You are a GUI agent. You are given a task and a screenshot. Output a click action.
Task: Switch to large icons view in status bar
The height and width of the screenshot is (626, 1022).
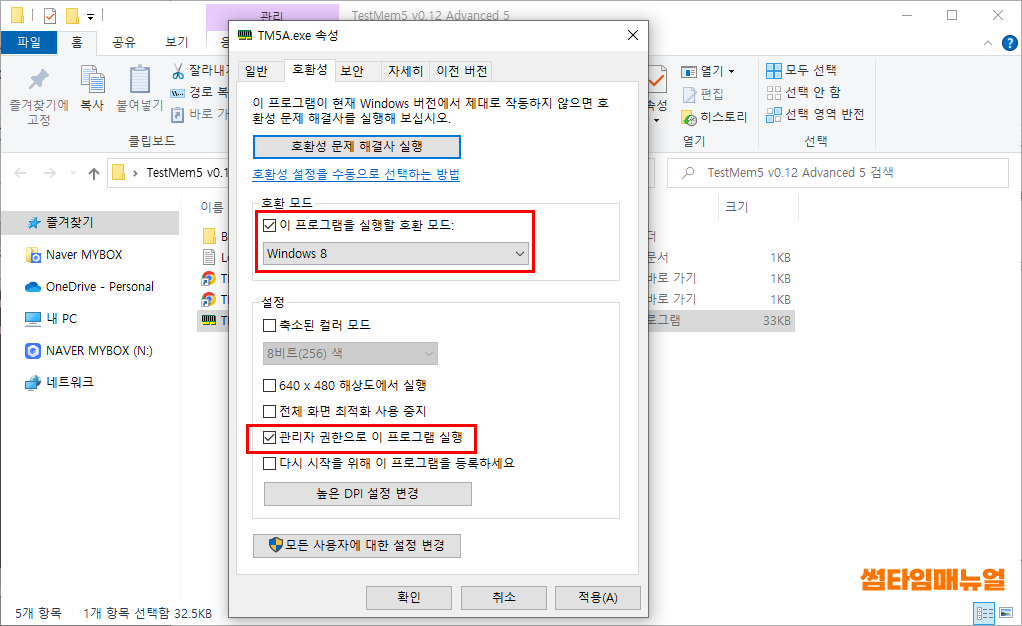[1006, 613]
